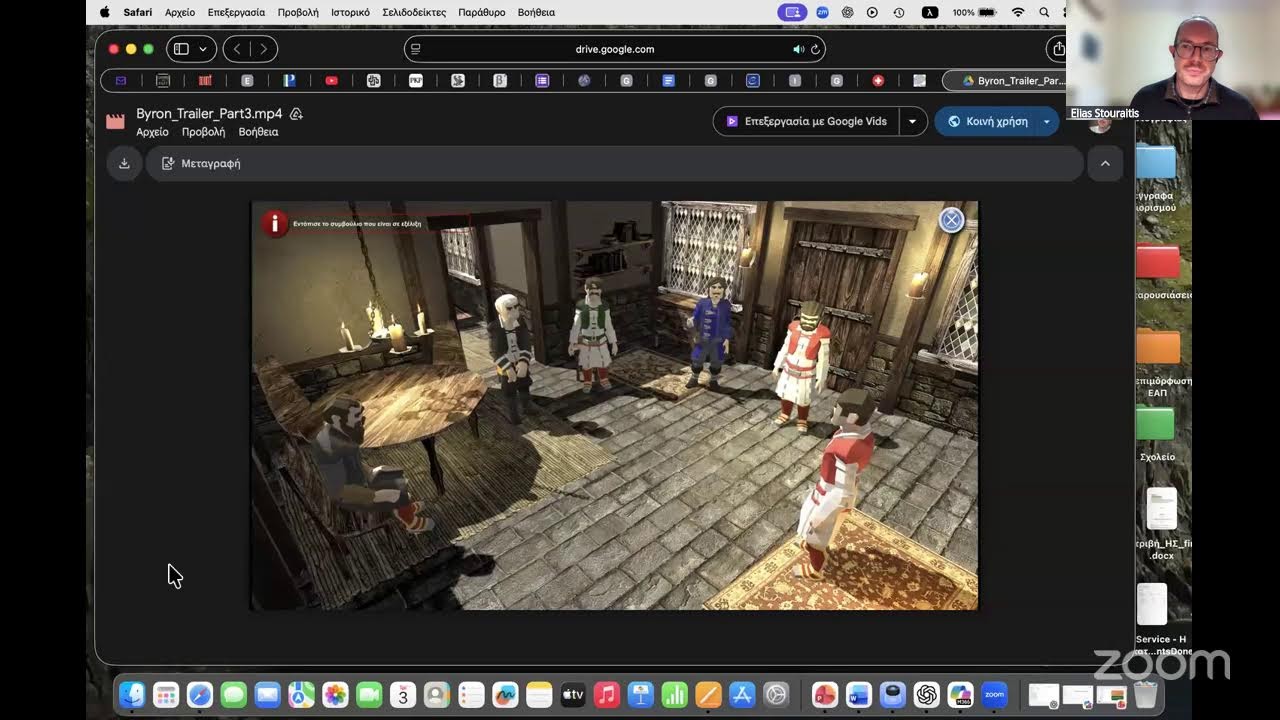
Task: Go forward in Safari history
Action: click(263, 48)
